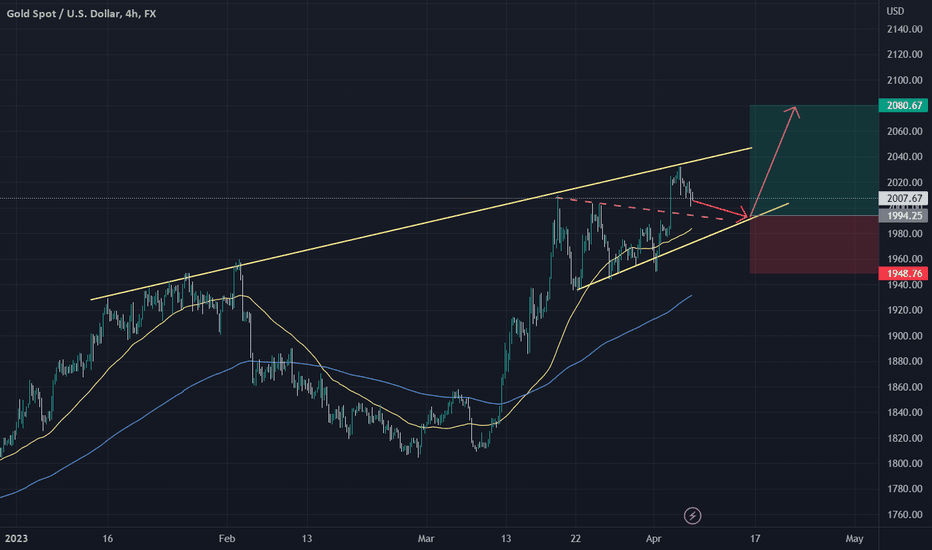This screenshot has width=932, height=550.
Task: Select the 1948.76 stop-loss price label
Action: pyautogui.click(x=903, y=274)
